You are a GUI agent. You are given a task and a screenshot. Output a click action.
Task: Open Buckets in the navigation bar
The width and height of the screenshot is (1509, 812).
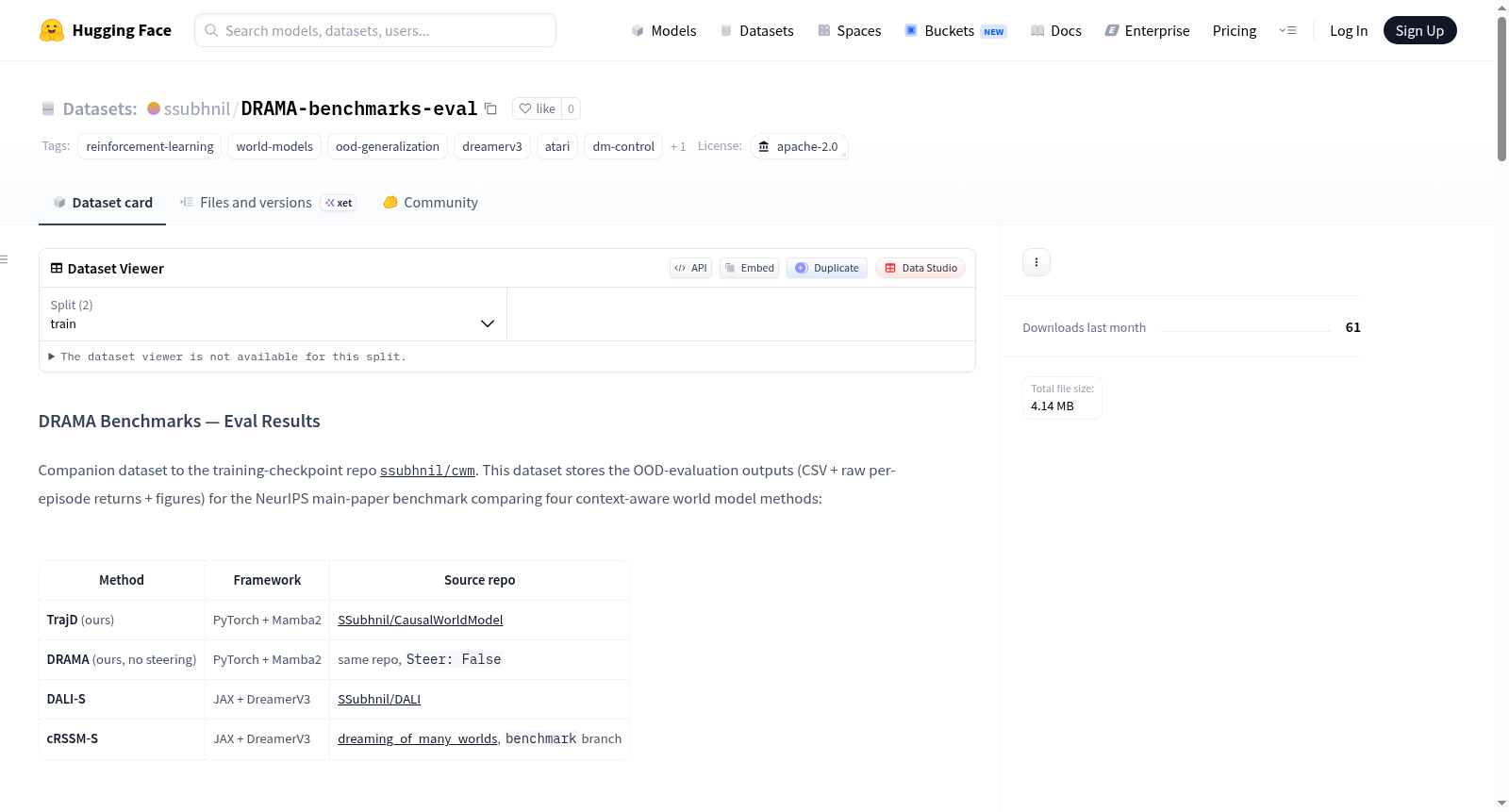(x=955, y=30)
